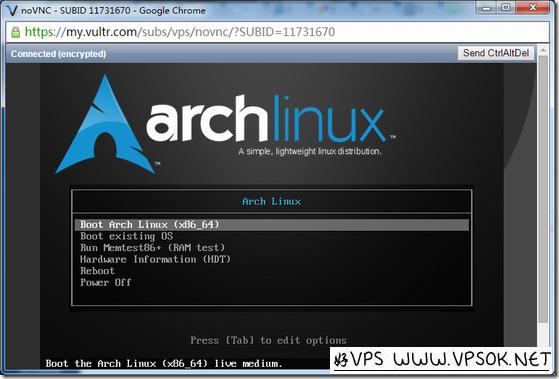Select Boot Arch Linux (x86_64) entry
The width and height of the screenshot is (559, 379).
coord(272,225)
